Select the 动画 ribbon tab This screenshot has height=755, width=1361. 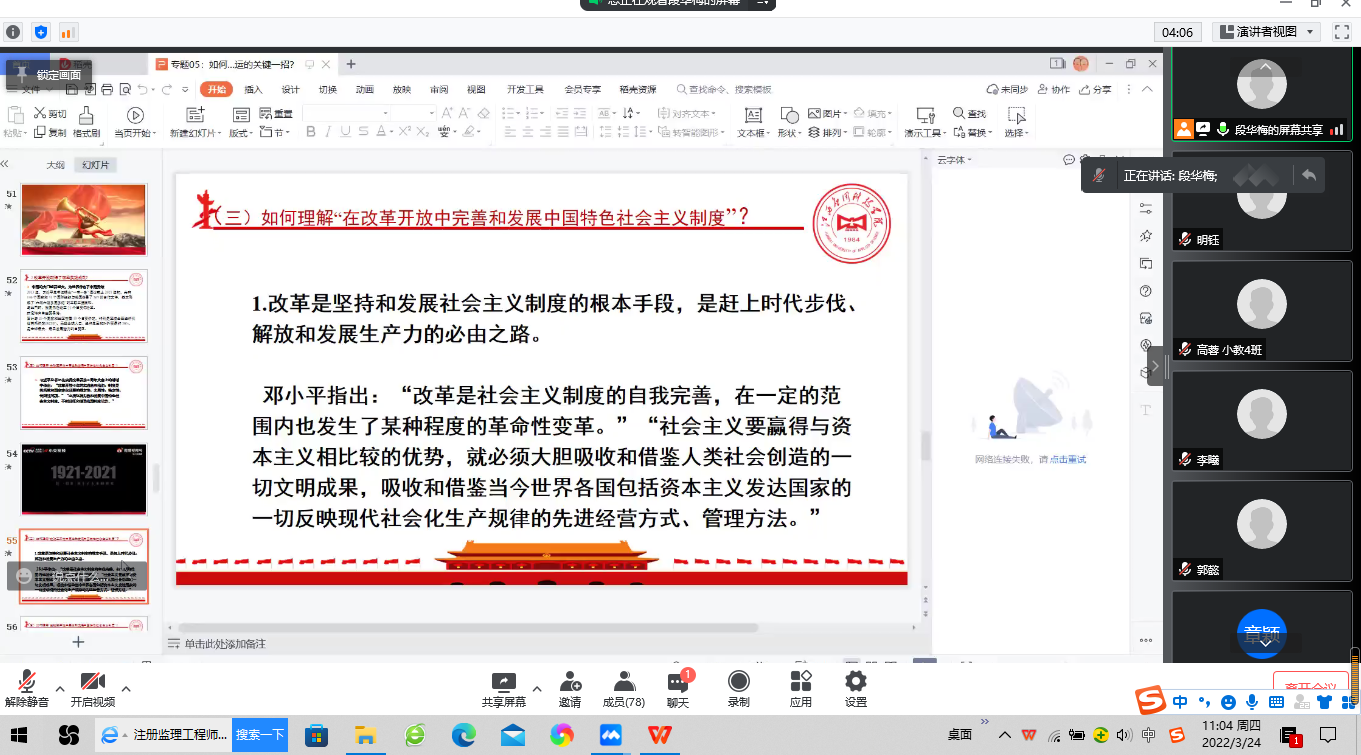[x=365, y=89]
